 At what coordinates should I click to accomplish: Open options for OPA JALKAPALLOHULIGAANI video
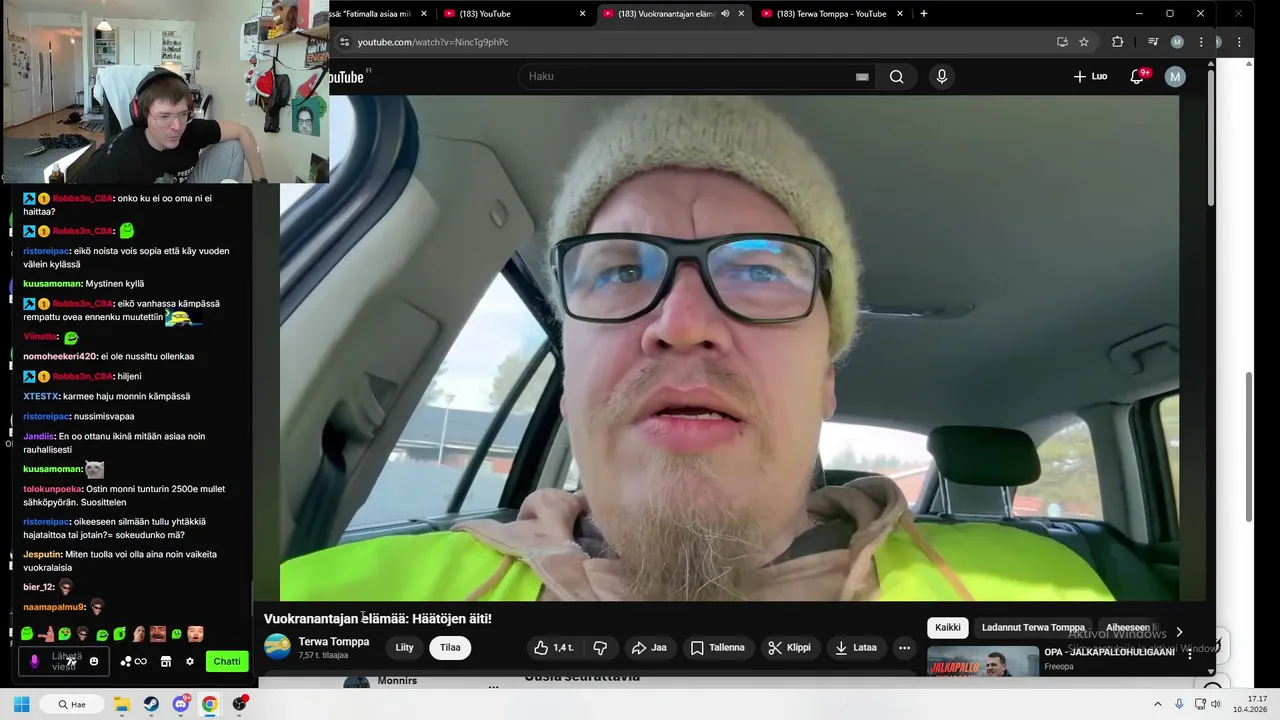click(1189, 654)
